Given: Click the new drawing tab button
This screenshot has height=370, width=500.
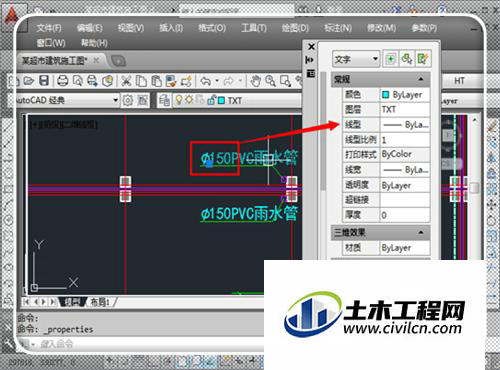Looking at the screenshot, I should (x=118, y=61).
